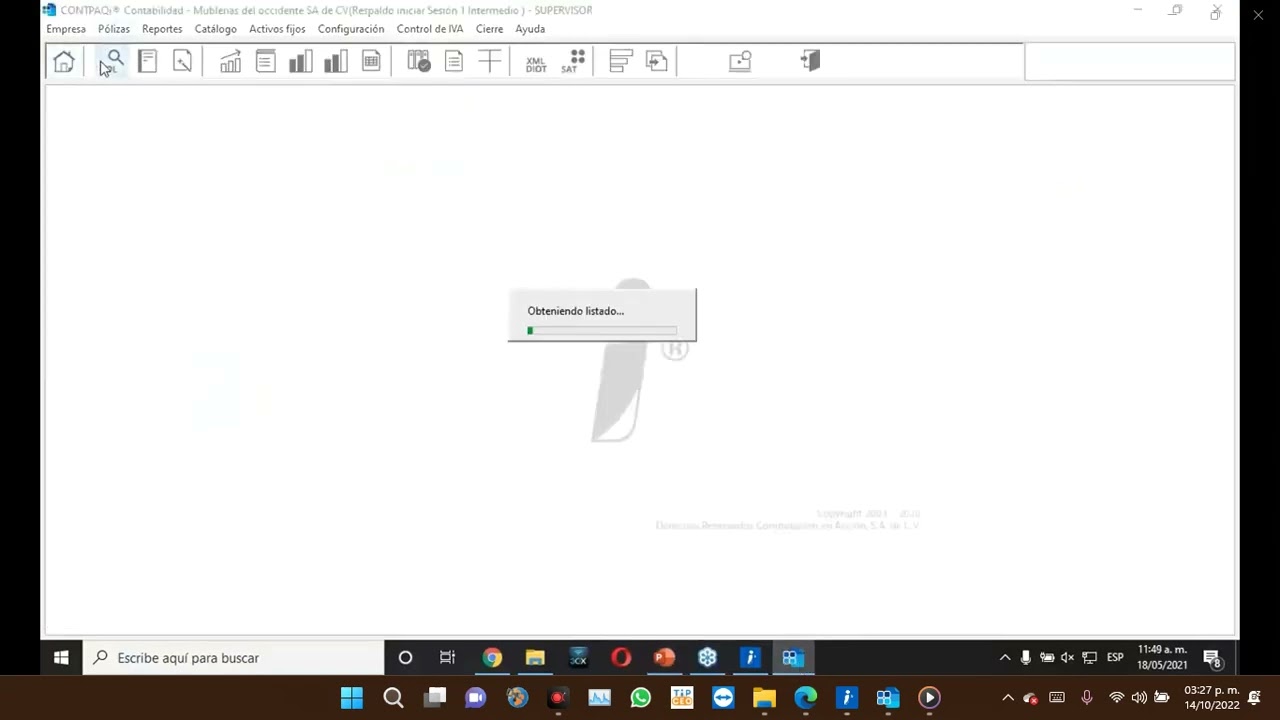Open the Ayuda menu
This screenshot has width=1280, height=720.
click(x=530, y=29)
